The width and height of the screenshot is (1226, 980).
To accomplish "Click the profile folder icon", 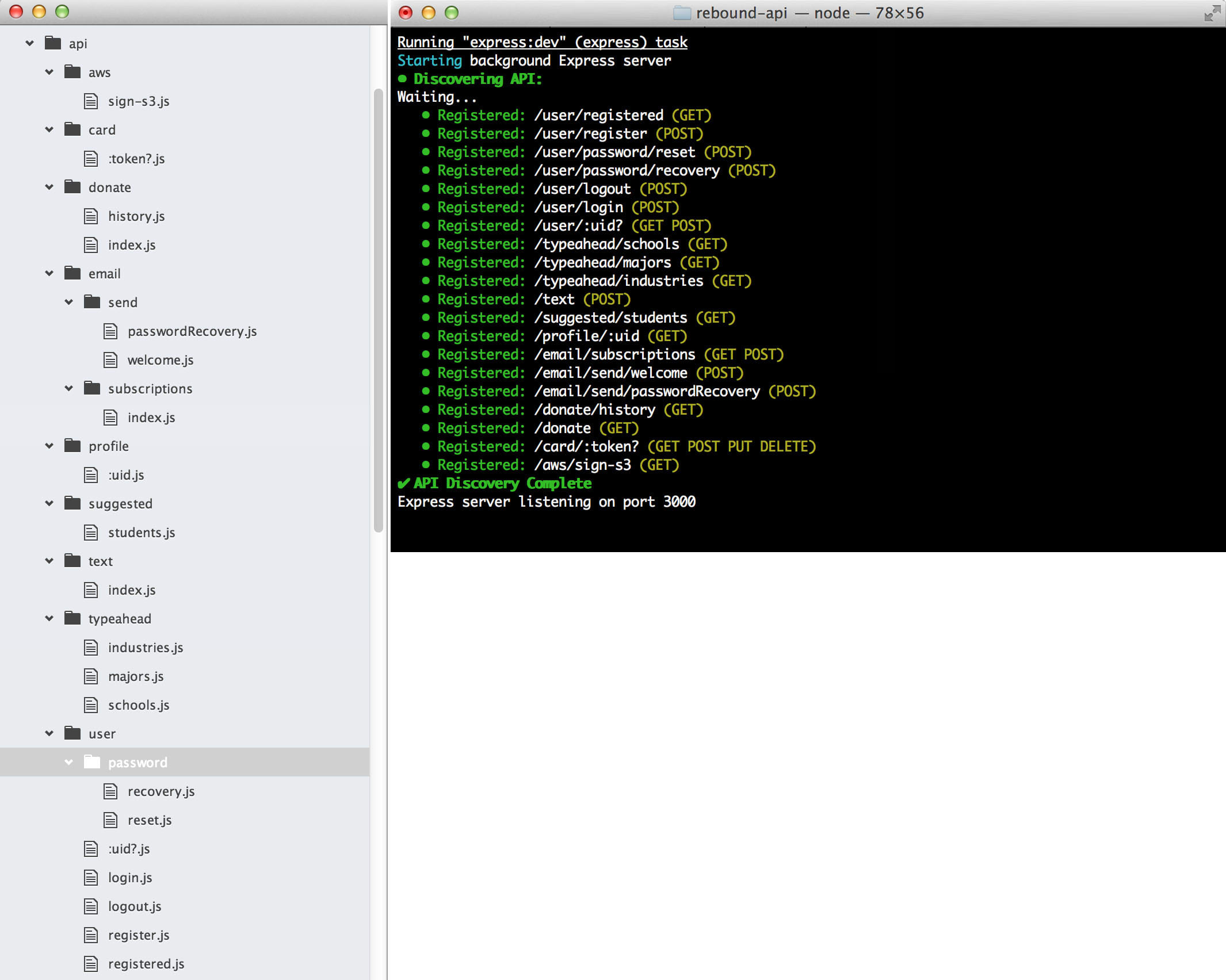I will pyautogui.click(x=72, y=445).
